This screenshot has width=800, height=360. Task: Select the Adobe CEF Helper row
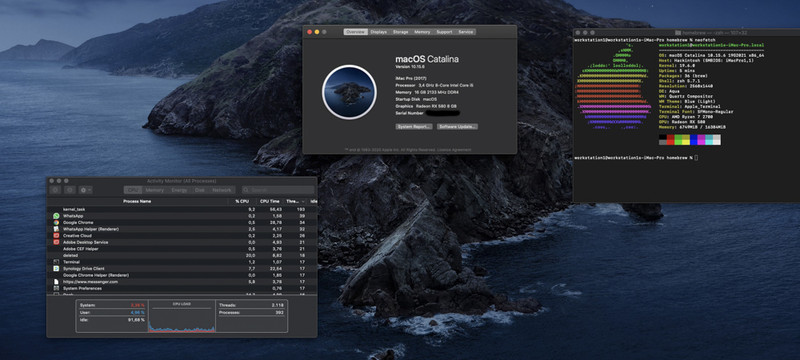click(182, 249)
